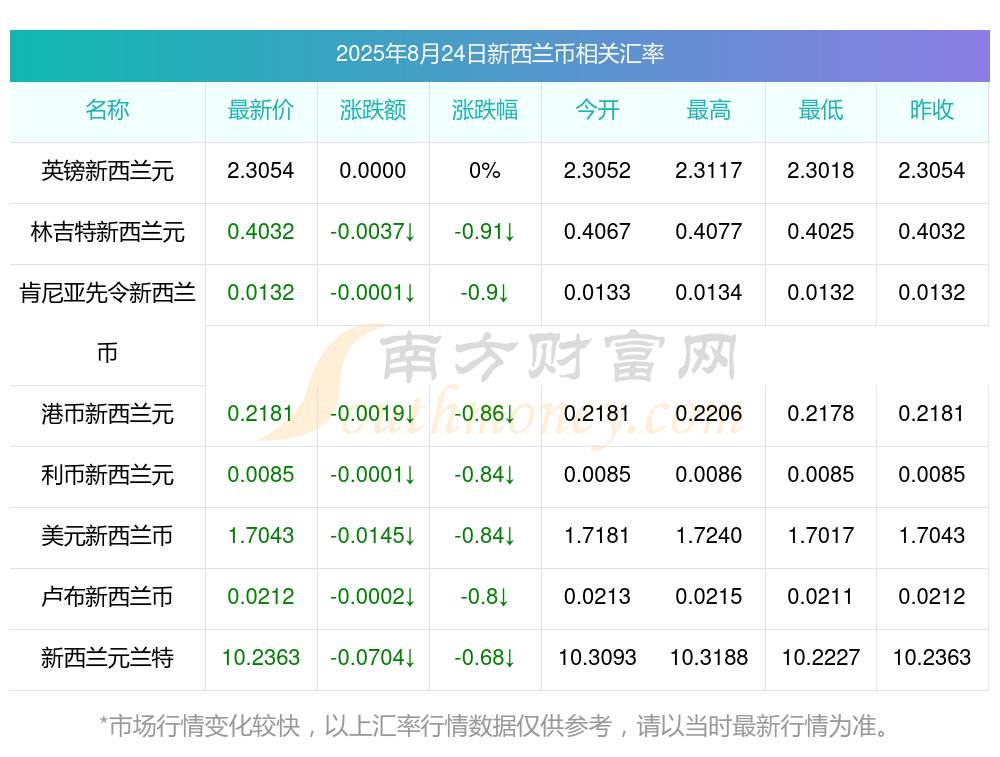
Task: Click the 0.4077 high value
Action: click(709, 231)
